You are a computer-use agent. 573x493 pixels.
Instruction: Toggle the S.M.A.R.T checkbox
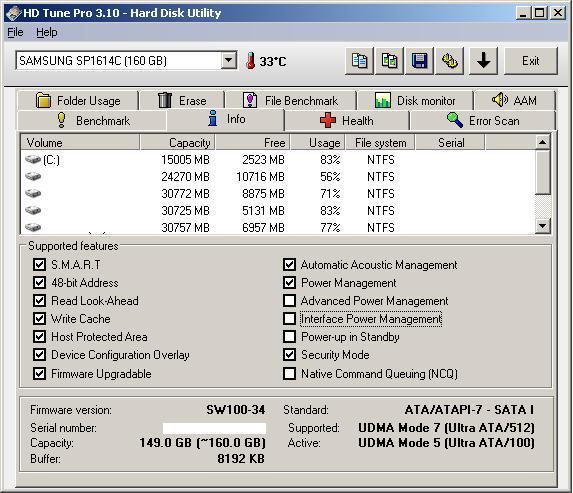(x=39, y=265)
